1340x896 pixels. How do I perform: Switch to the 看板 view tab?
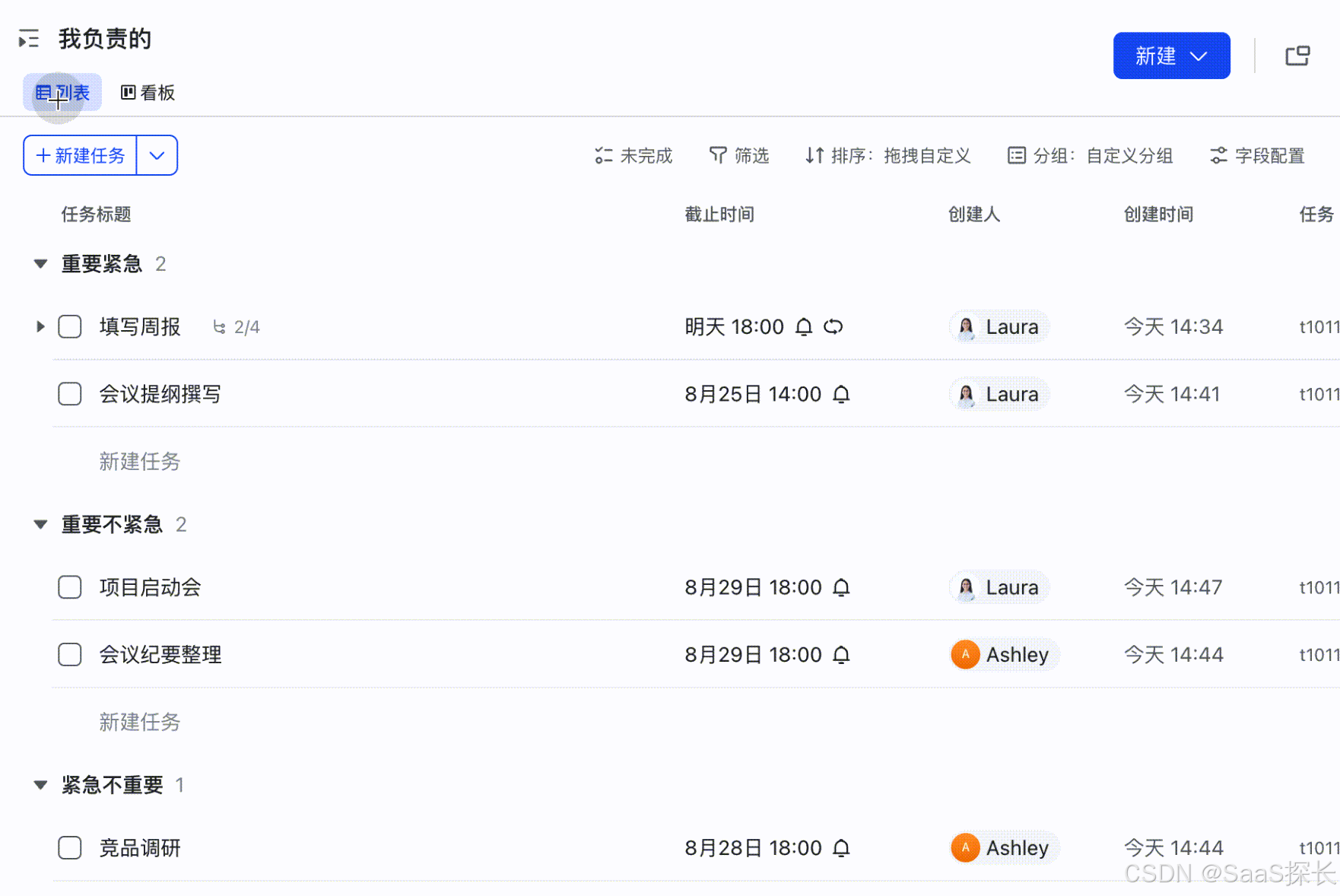pos(148,93)
